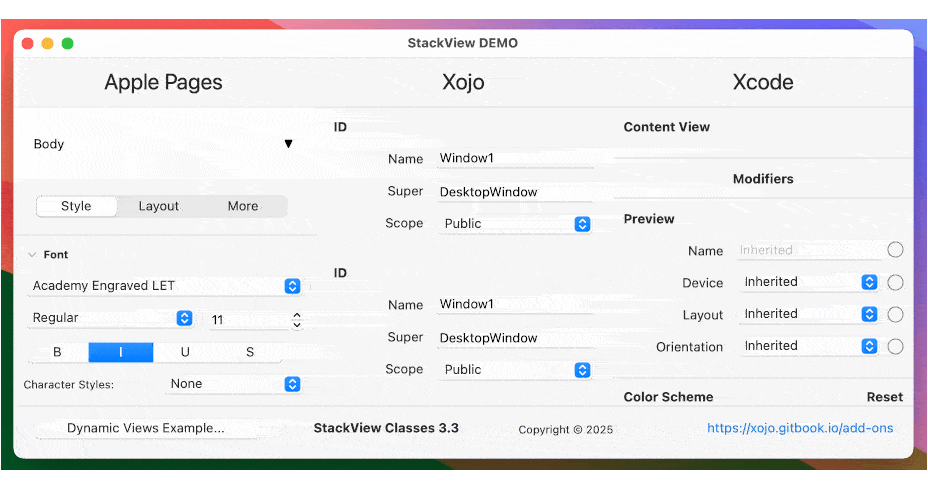
Task: Click the Dynamic Views Example button
Action: click(x=146, y=428)
